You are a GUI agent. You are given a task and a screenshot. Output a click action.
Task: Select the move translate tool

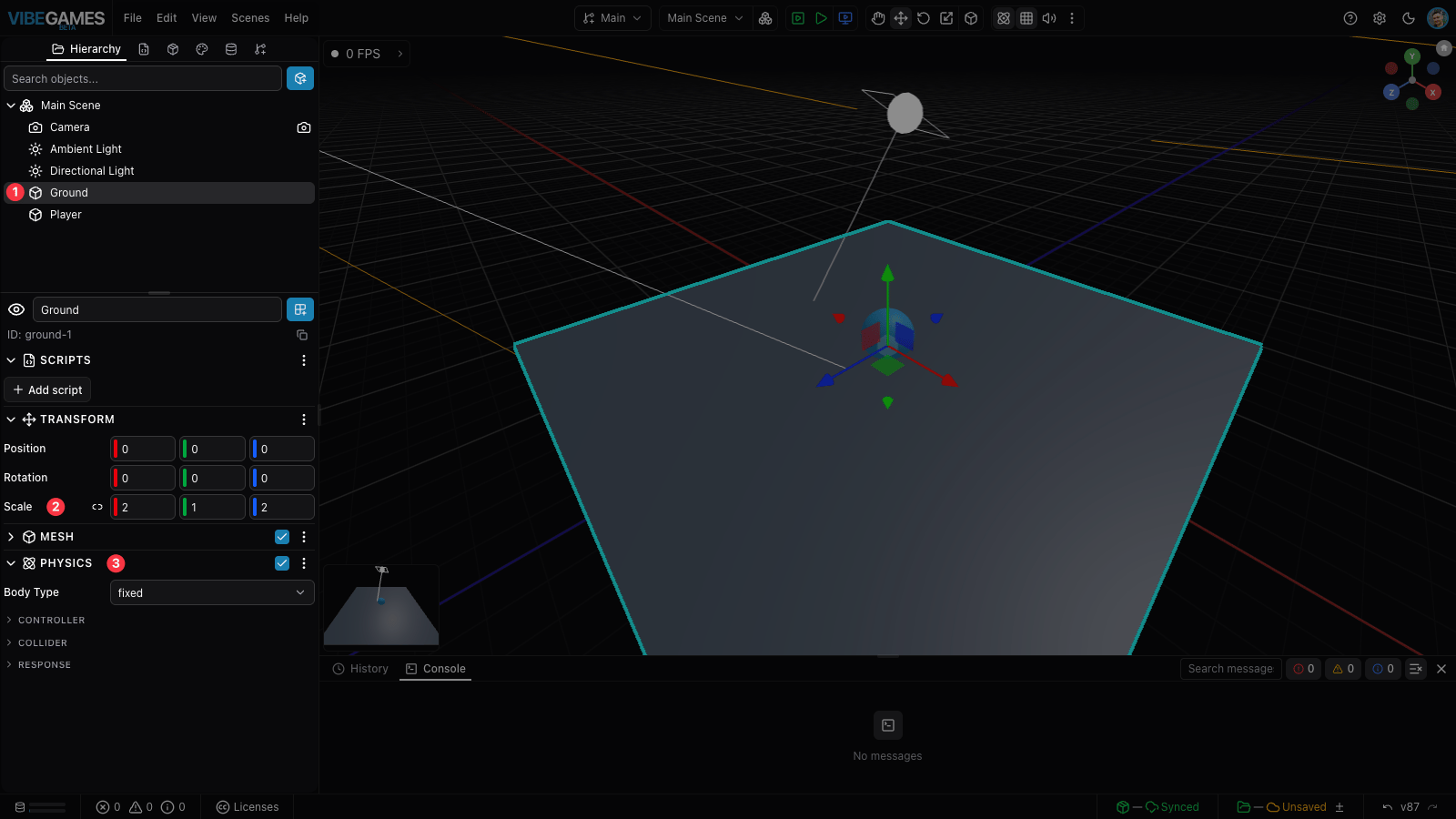click(x=901, y=18)
